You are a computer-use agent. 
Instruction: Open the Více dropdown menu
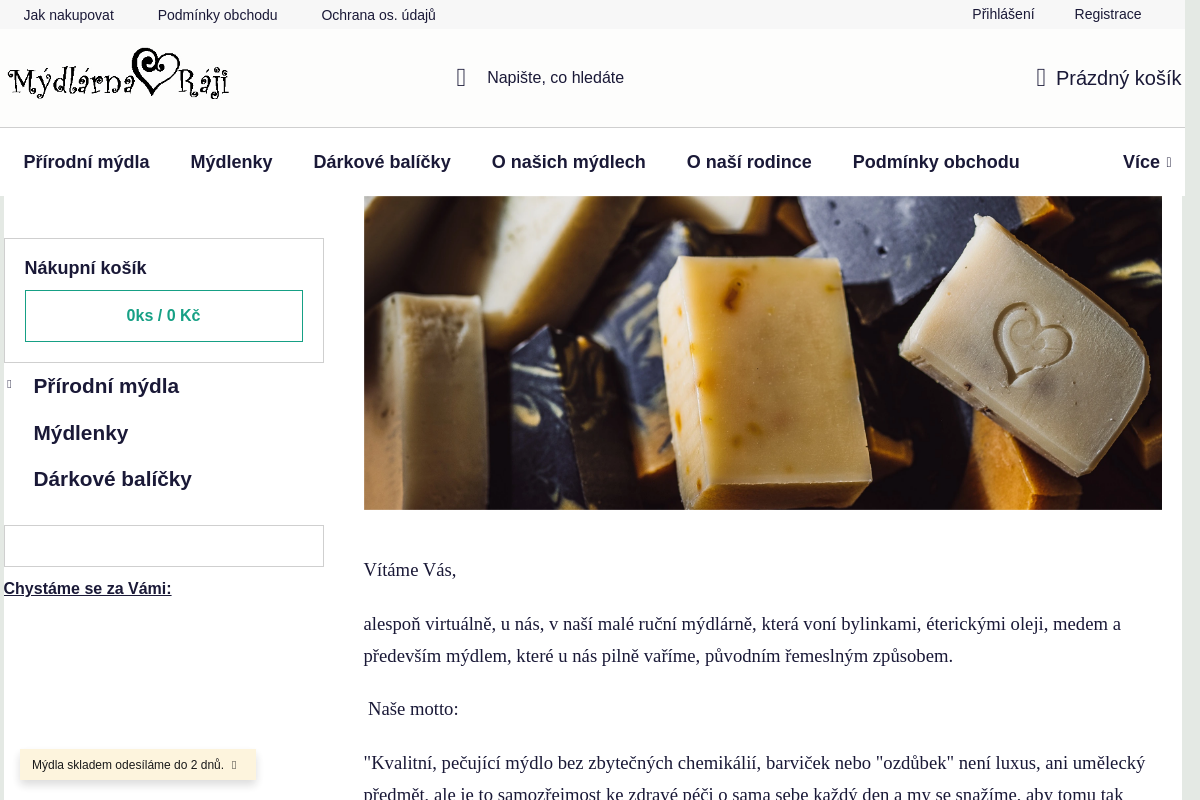click(x=1146, y=162)
